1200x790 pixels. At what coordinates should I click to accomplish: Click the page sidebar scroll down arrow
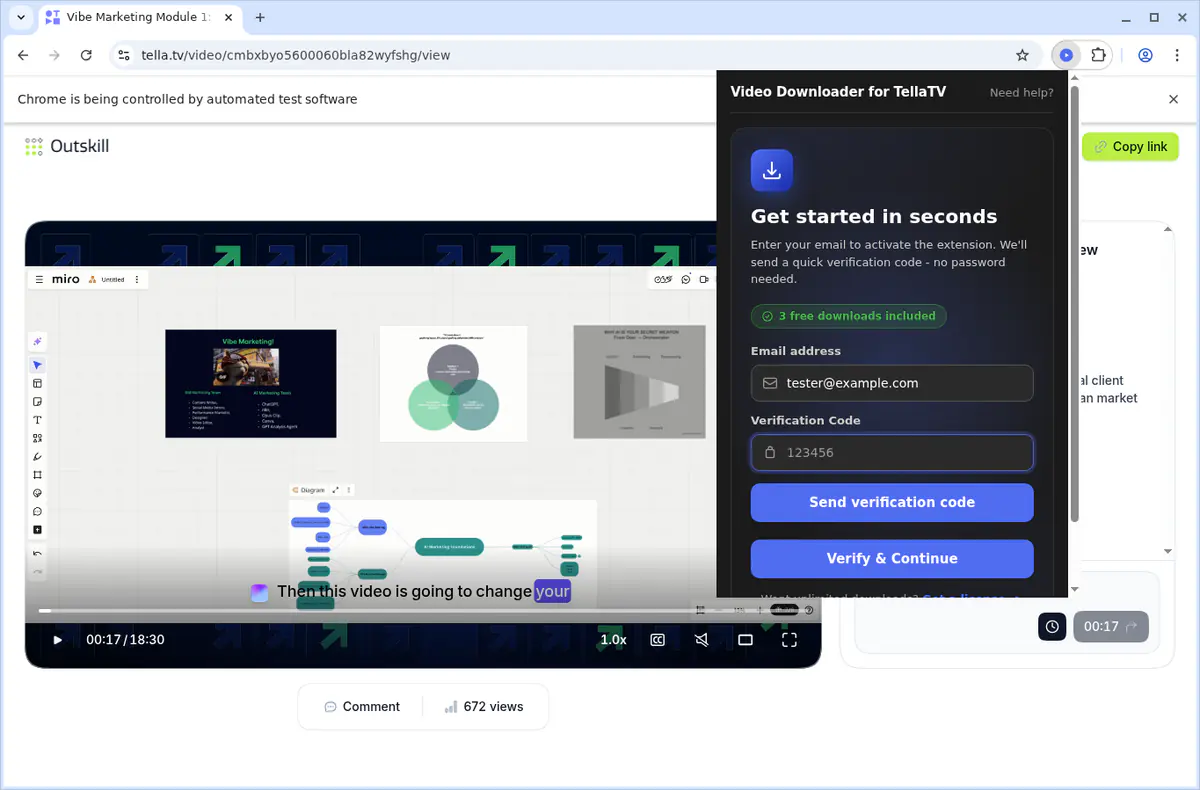click(1167, 551)
